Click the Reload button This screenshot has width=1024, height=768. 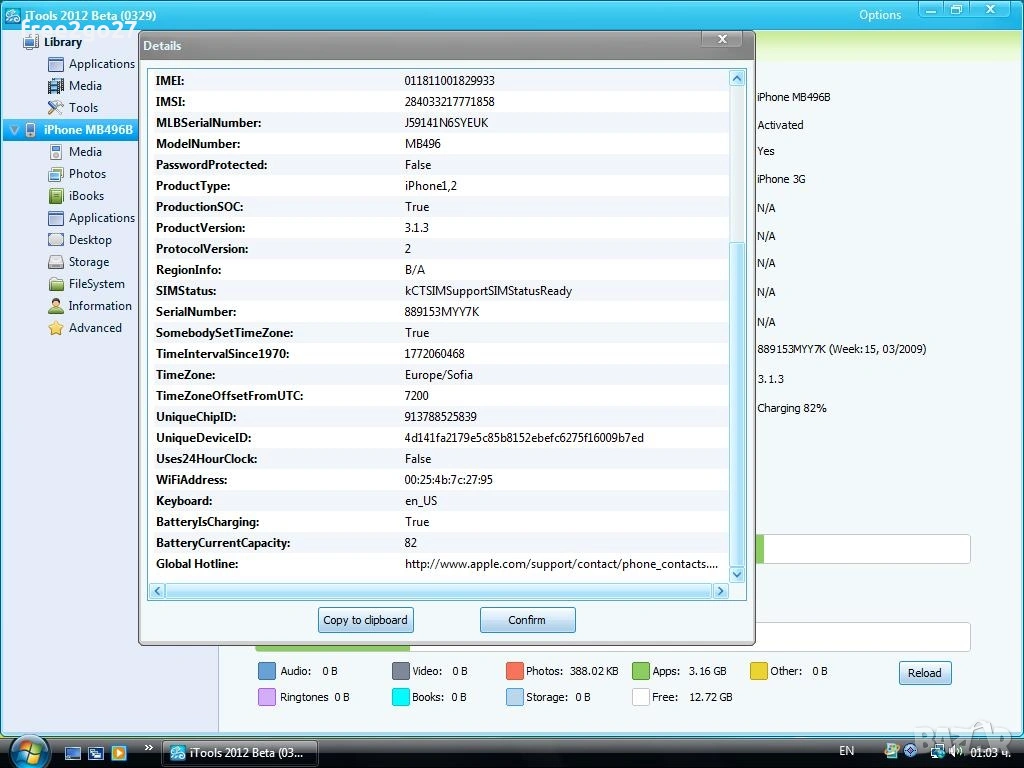pos(924,673)
